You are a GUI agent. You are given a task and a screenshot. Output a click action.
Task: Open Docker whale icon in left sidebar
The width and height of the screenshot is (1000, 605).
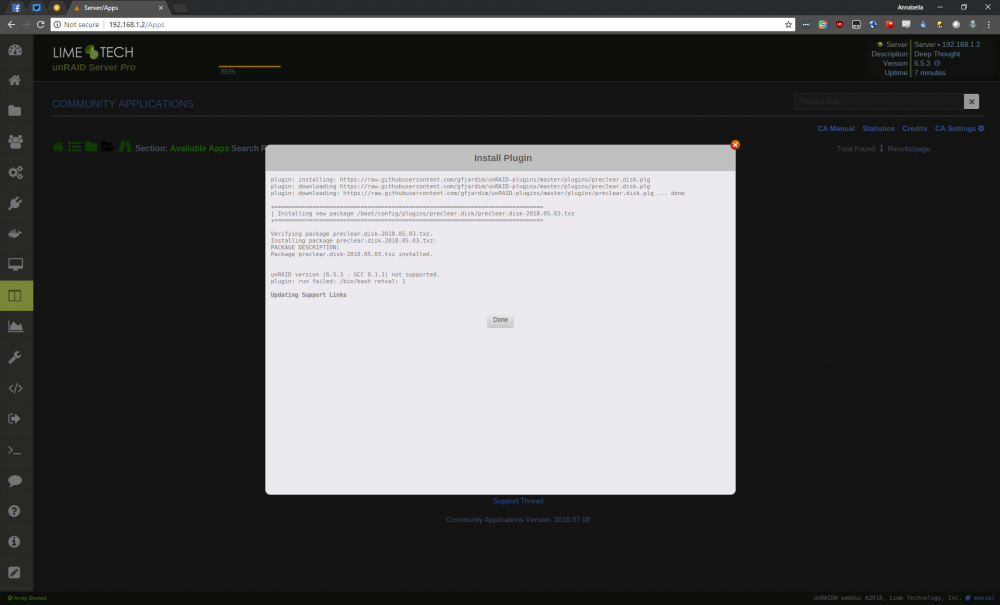[15, 233]
